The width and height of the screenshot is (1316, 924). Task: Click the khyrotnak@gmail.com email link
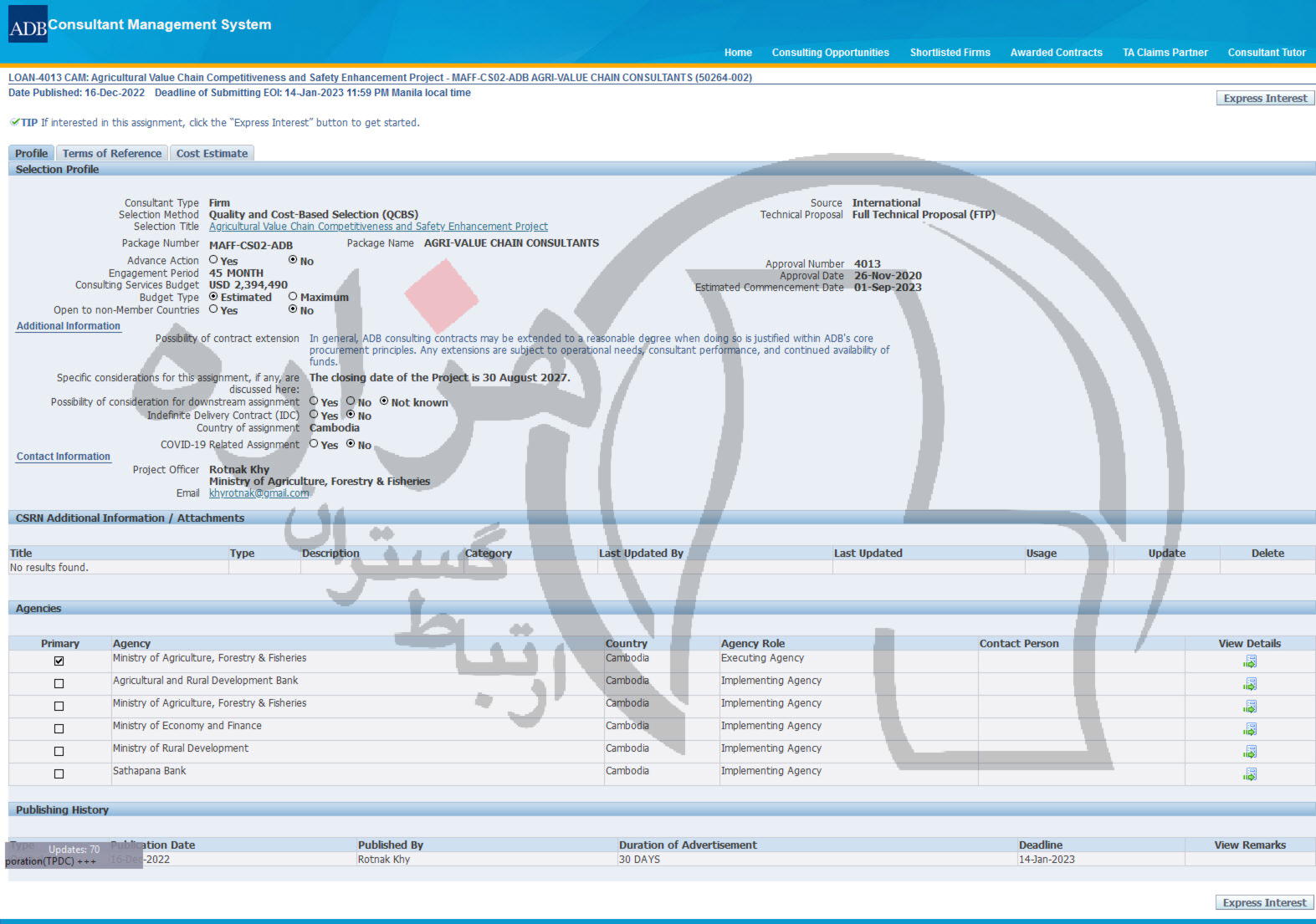click(x=259, y=493)
